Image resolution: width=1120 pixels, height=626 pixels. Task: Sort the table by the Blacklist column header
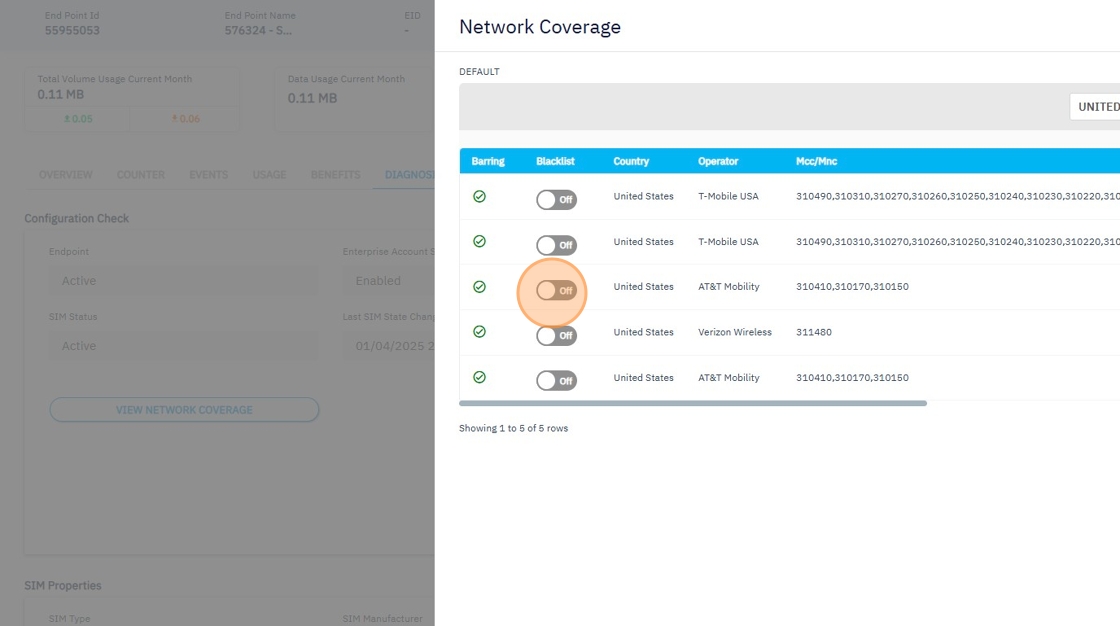(555, 162)
